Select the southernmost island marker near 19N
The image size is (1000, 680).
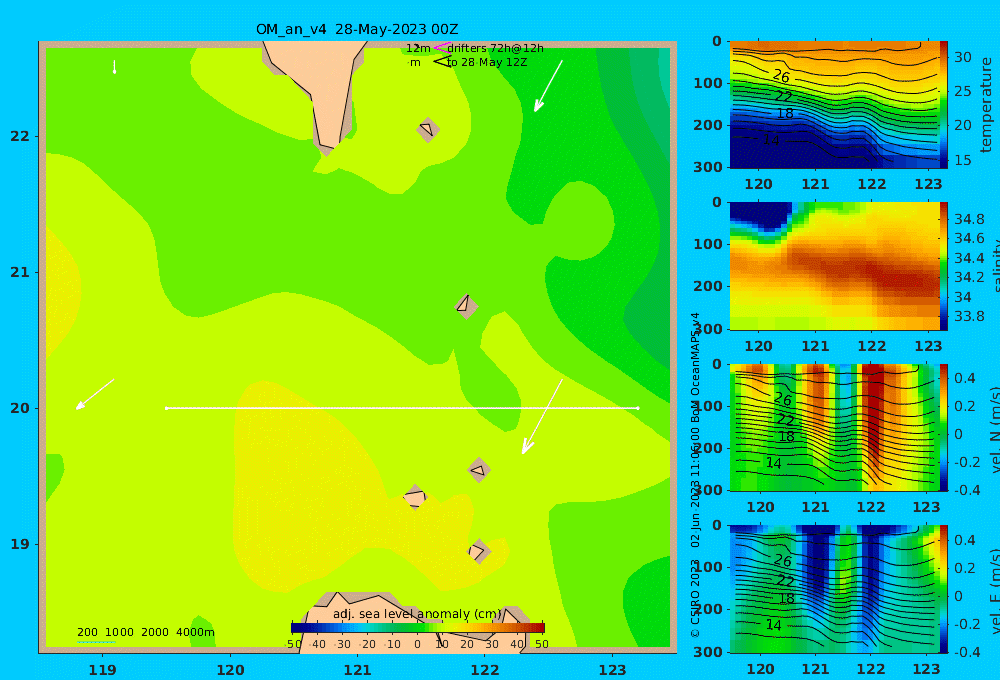pos(479,551)
